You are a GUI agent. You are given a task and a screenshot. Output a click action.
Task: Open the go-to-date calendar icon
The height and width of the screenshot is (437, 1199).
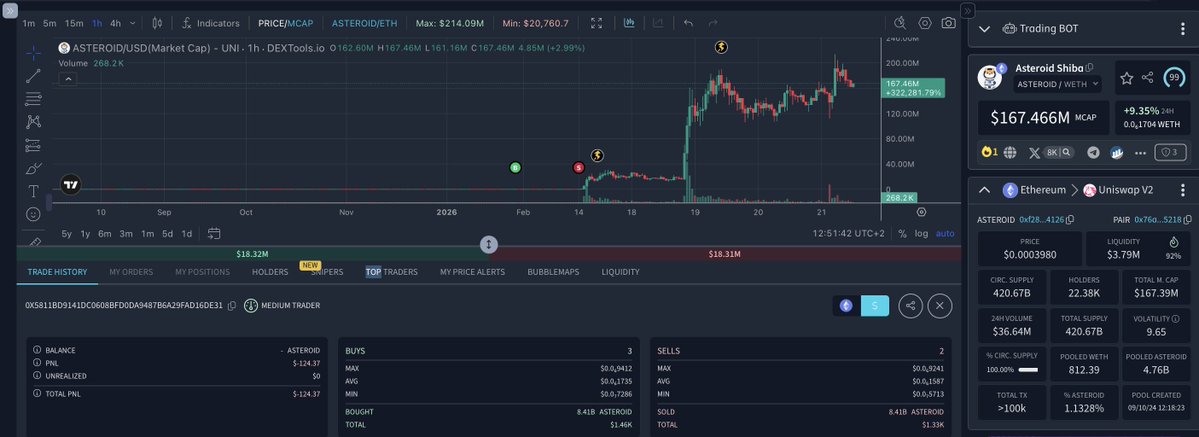click(x=214, y=233)
